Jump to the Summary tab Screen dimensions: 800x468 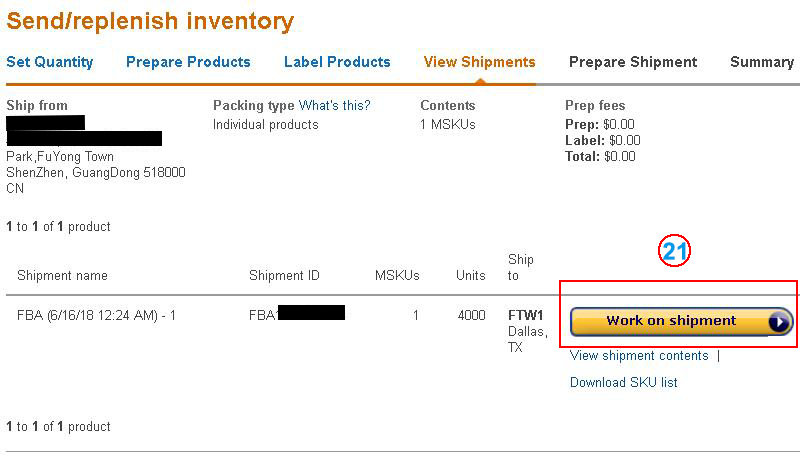pyautogui.click(x=761, y=62)
